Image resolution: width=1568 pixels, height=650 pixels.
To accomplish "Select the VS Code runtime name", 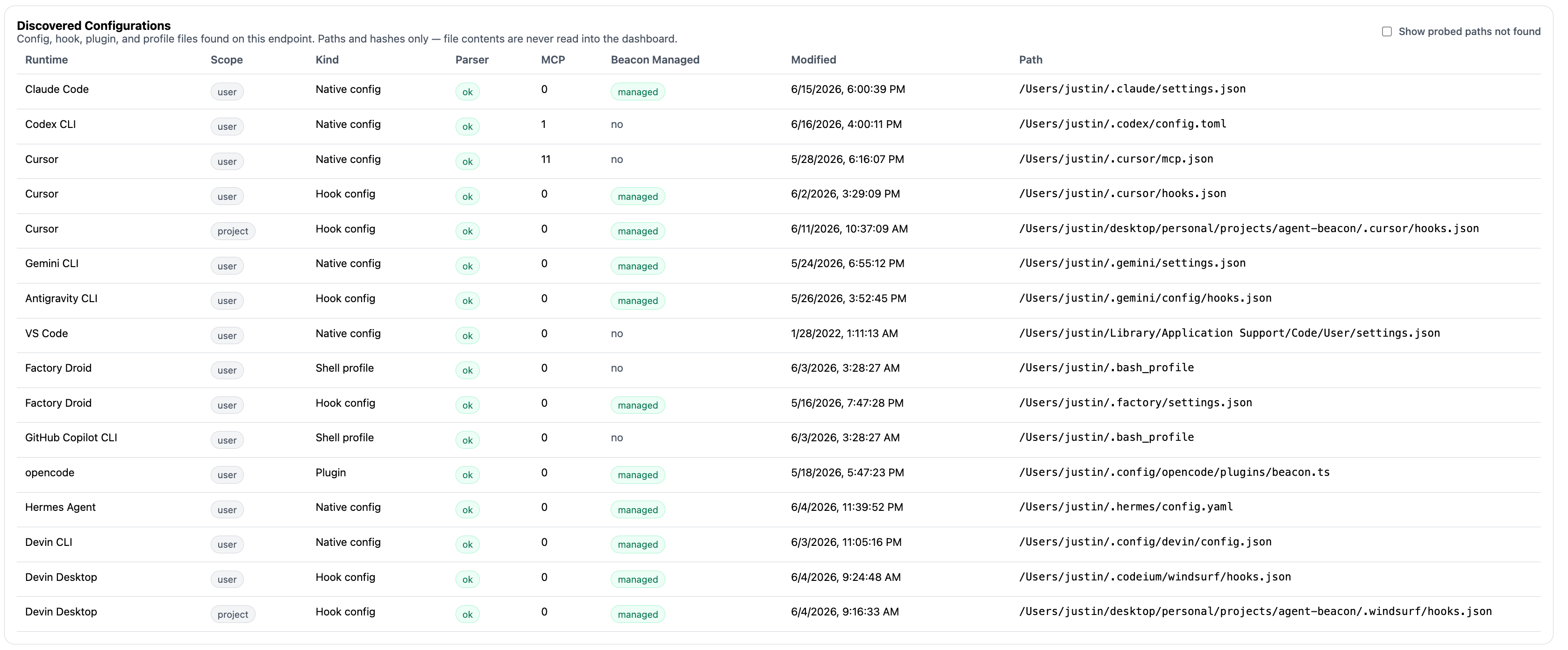I will tap(46, 333).
